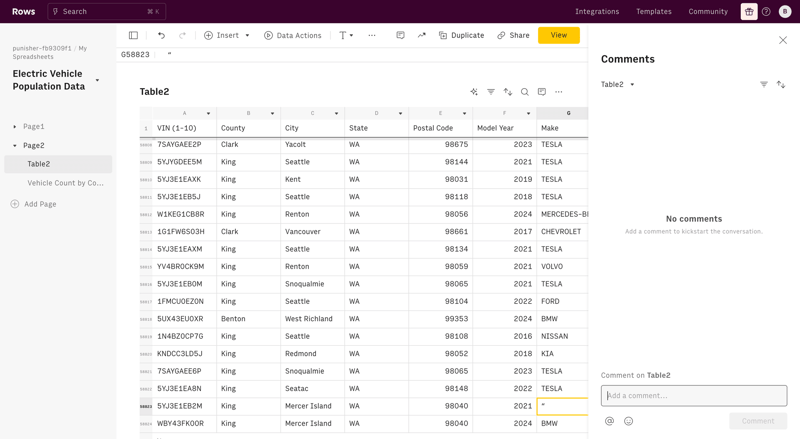Click the chart trend icon in toolbar

(x=421, y=35)
